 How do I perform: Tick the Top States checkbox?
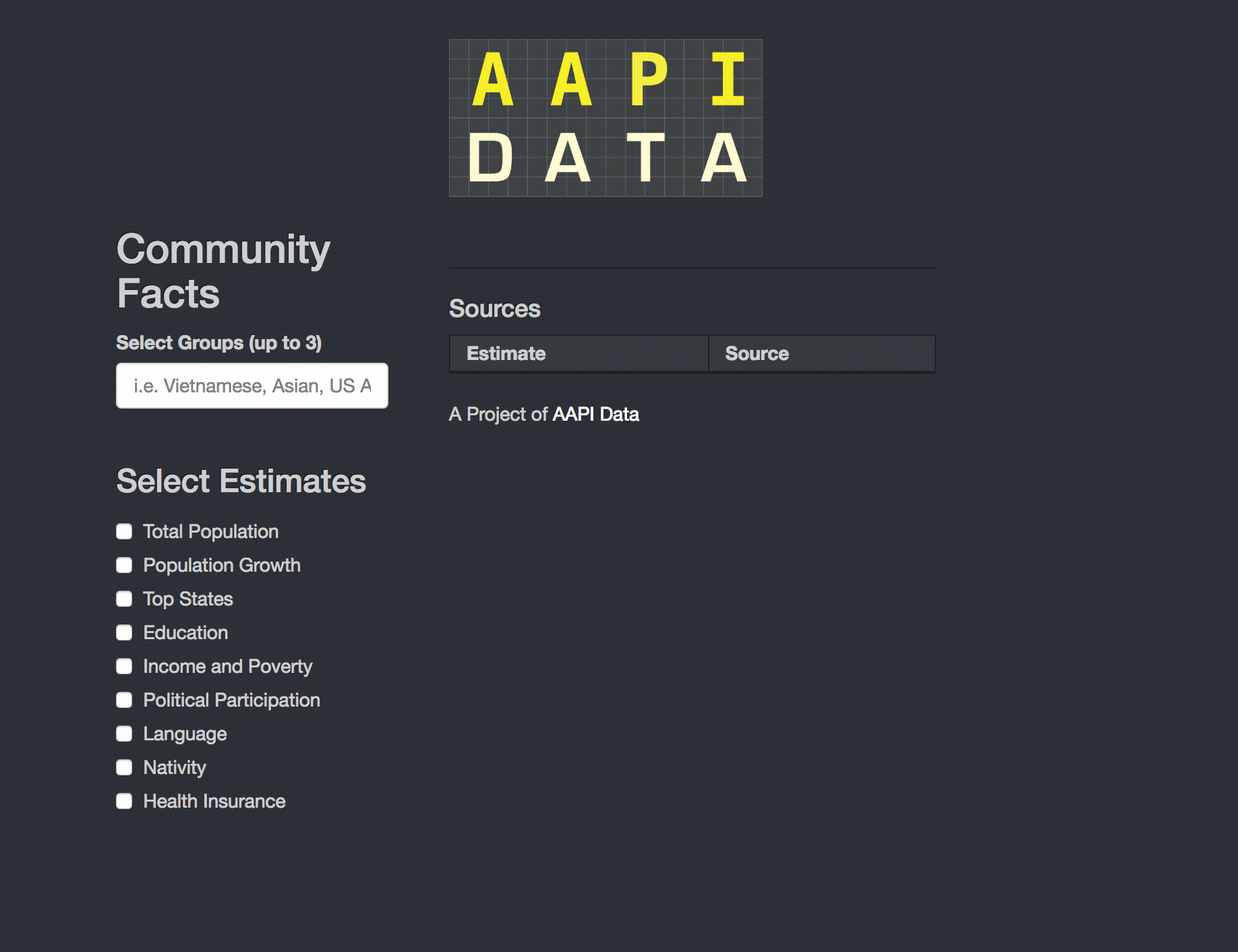(x=124, y=599)
